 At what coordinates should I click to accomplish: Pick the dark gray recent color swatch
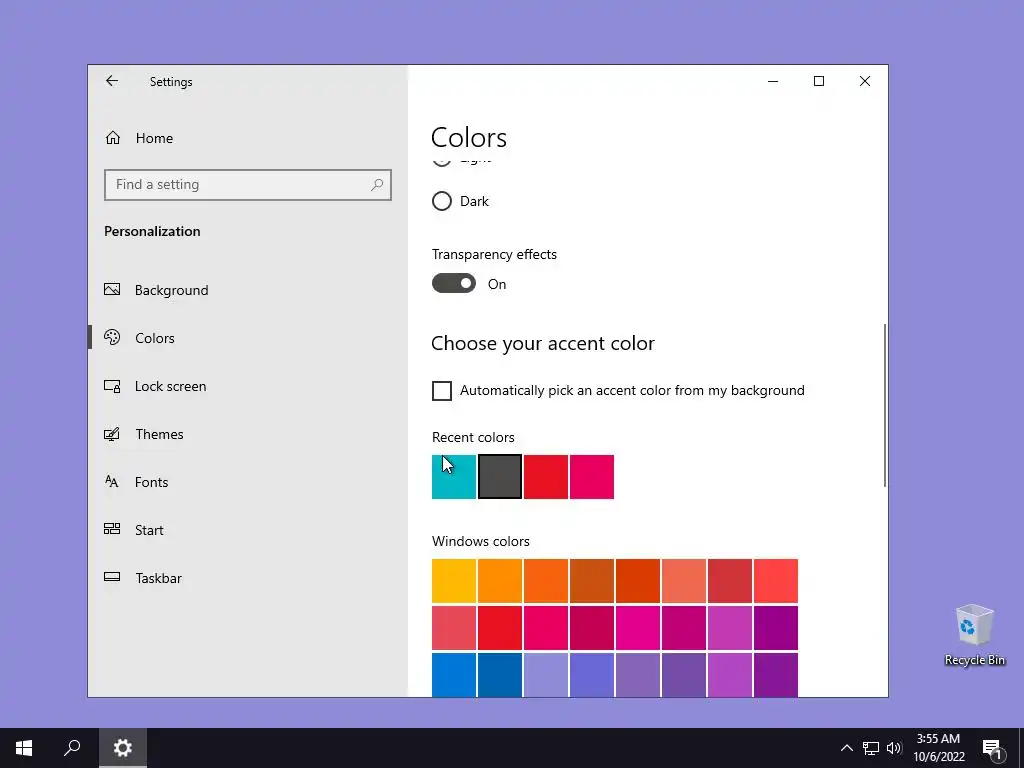tap(500, 477)
